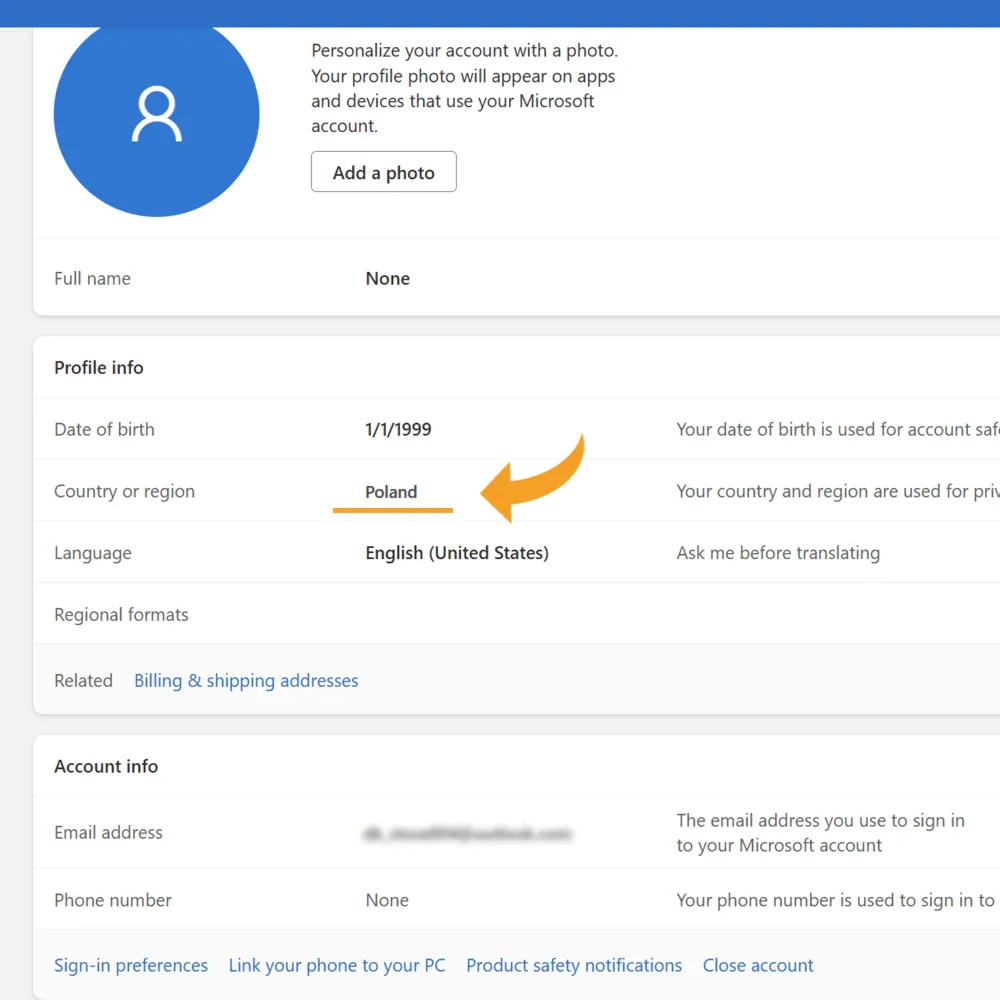1000x1000 pixels.
Task: Click the Poland country value
Action: 391,492
